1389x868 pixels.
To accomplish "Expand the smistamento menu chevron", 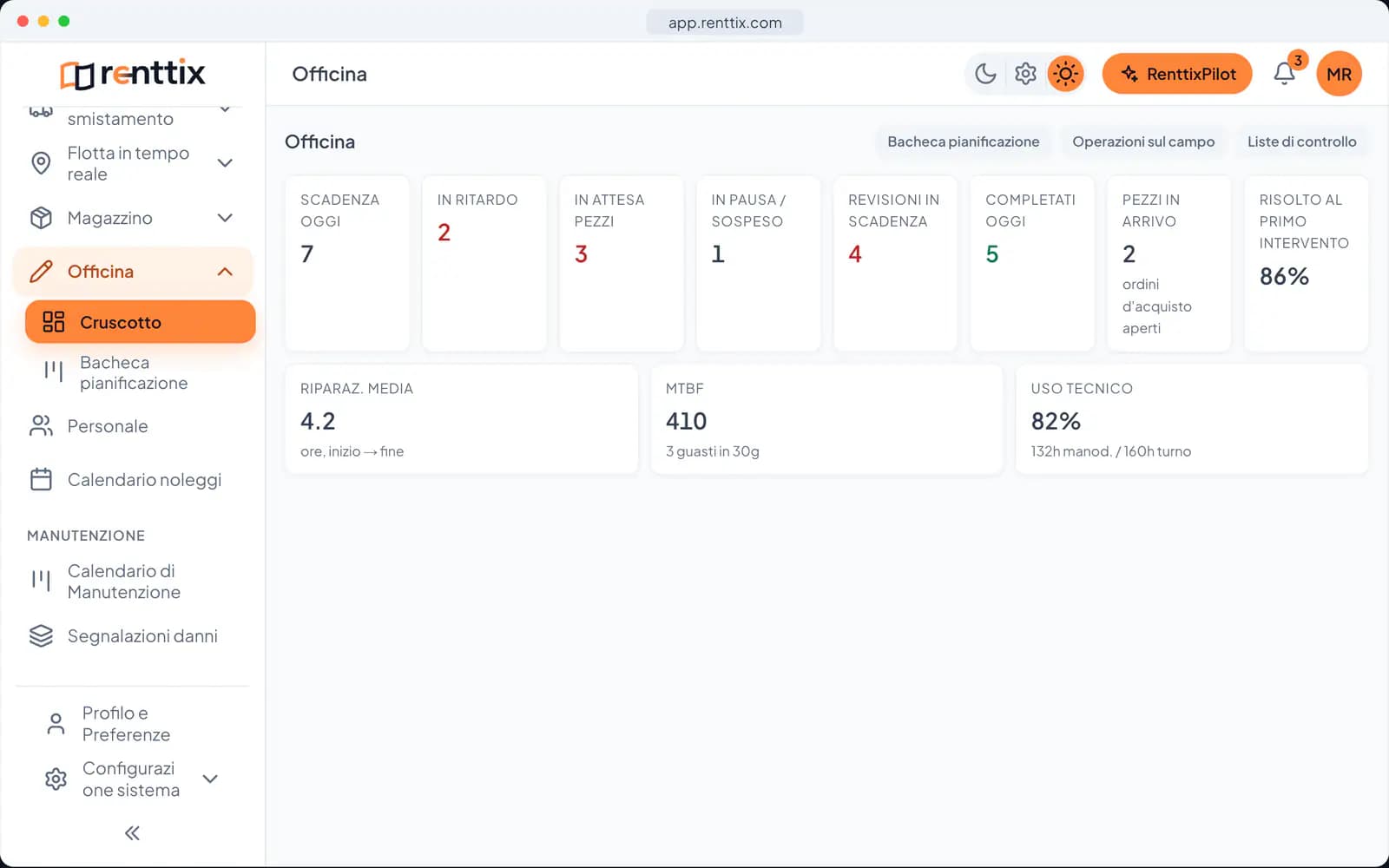I will point(225,109).
